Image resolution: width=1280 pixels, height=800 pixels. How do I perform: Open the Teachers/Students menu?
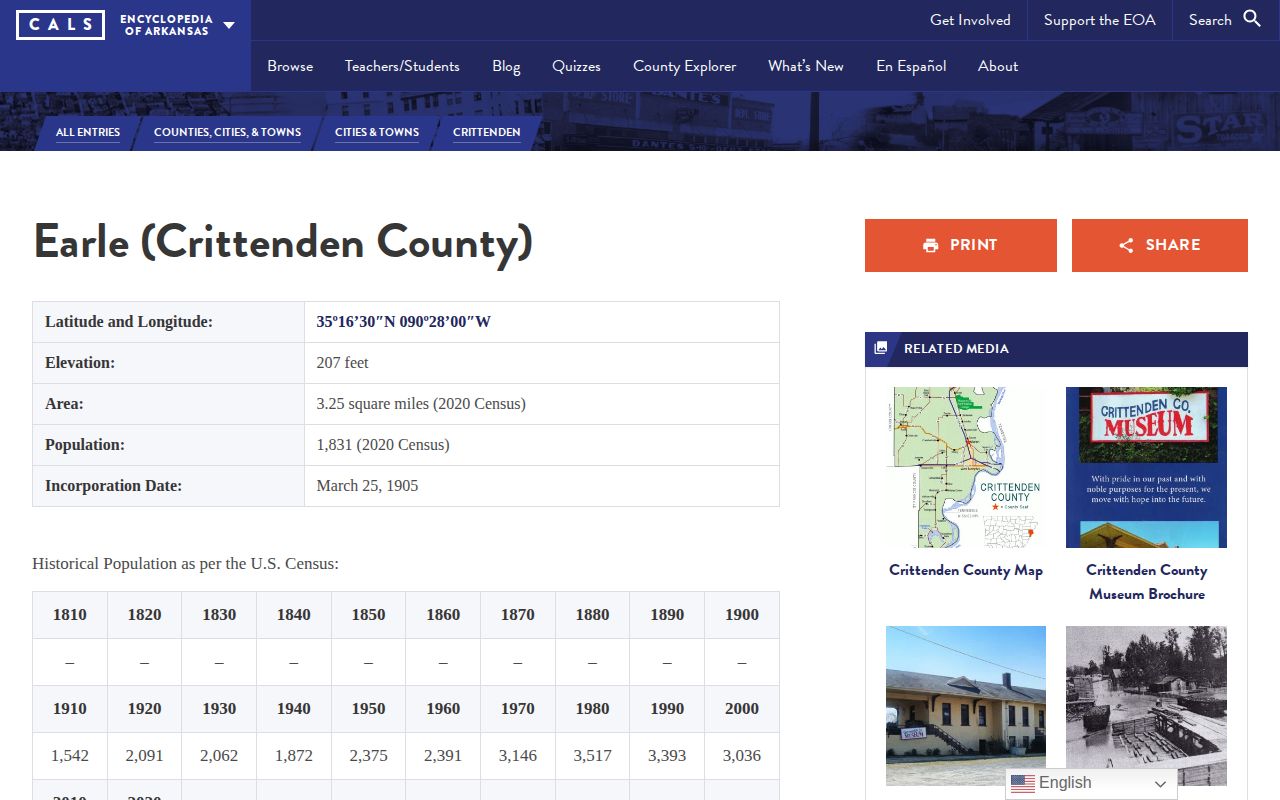click(x=402, y=66)
